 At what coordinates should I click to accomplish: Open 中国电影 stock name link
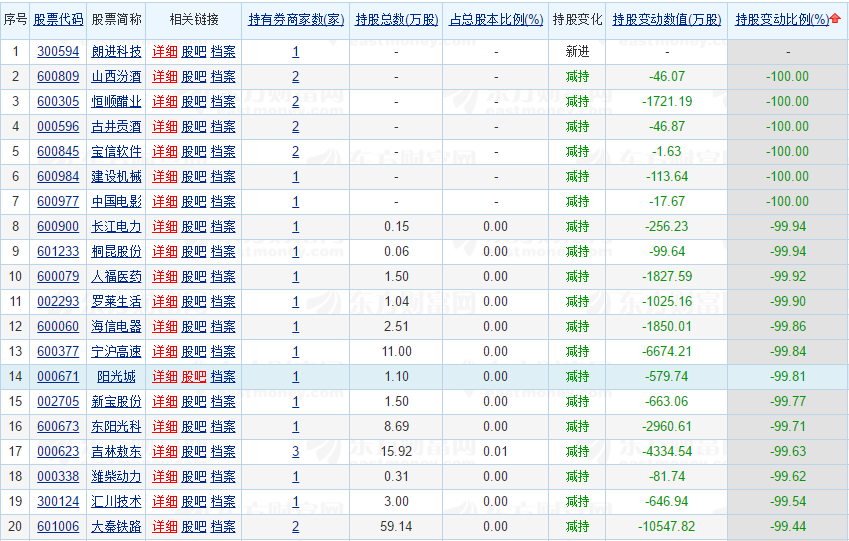[116, 201]
